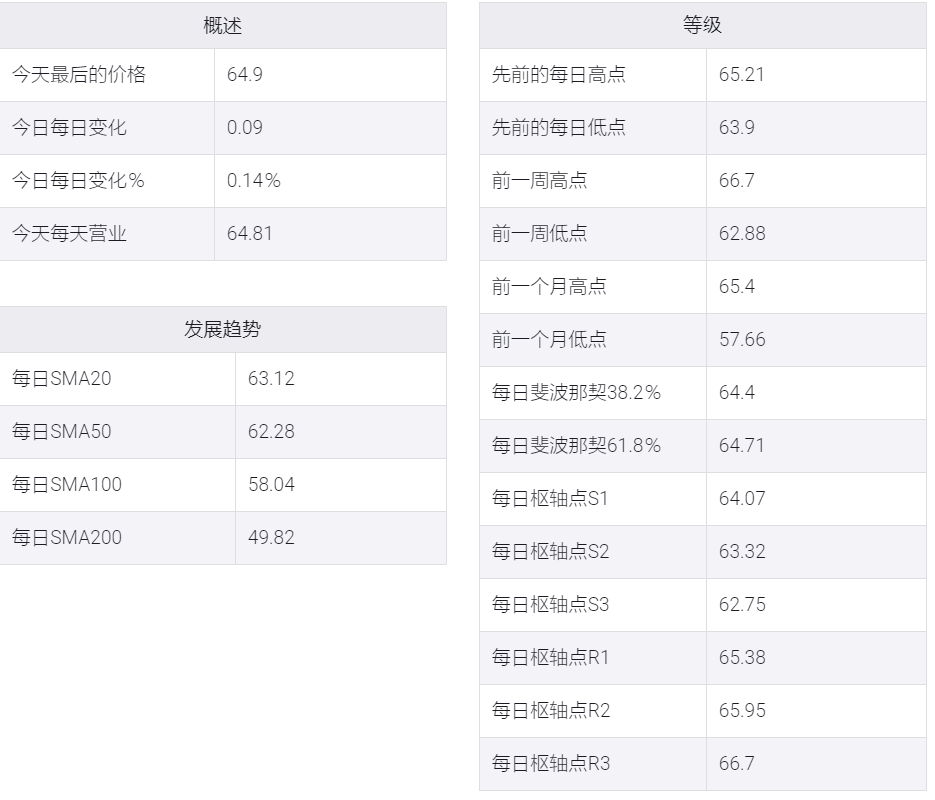The image size is (935, 800).
Task: Click the 62.28 SMA50 value
Action: click(271, 432)
